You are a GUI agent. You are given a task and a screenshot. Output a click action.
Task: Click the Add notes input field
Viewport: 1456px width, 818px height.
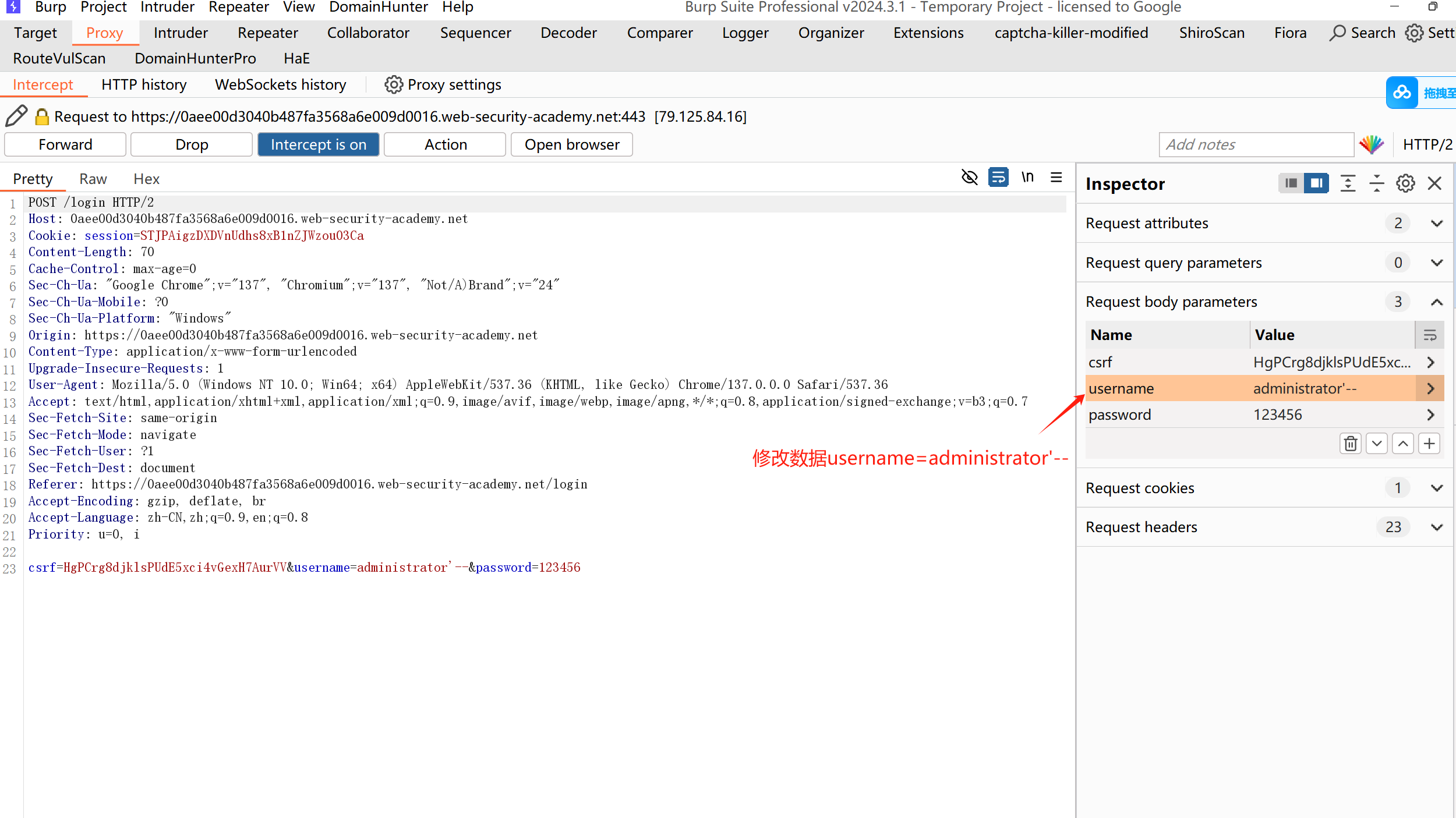click(1256, 144)
